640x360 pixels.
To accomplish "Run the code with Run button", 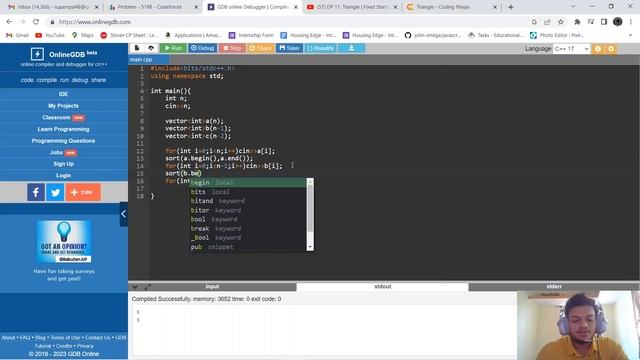I will [x=173, y=48].
